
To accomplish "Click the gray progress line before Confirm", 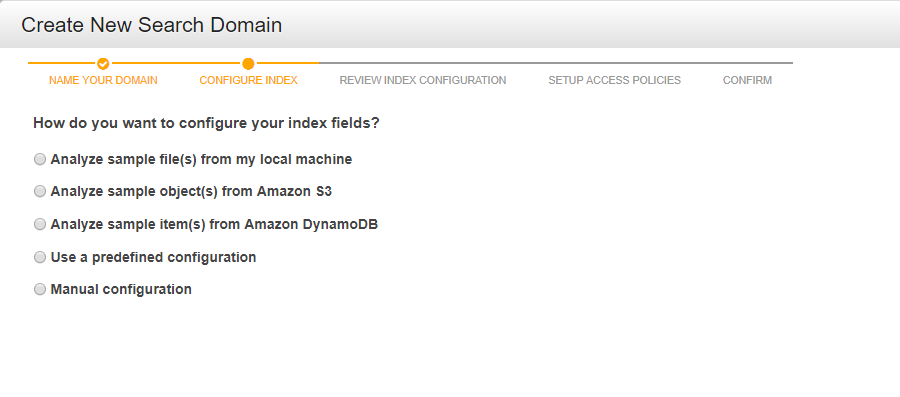I will pos(556,63).
